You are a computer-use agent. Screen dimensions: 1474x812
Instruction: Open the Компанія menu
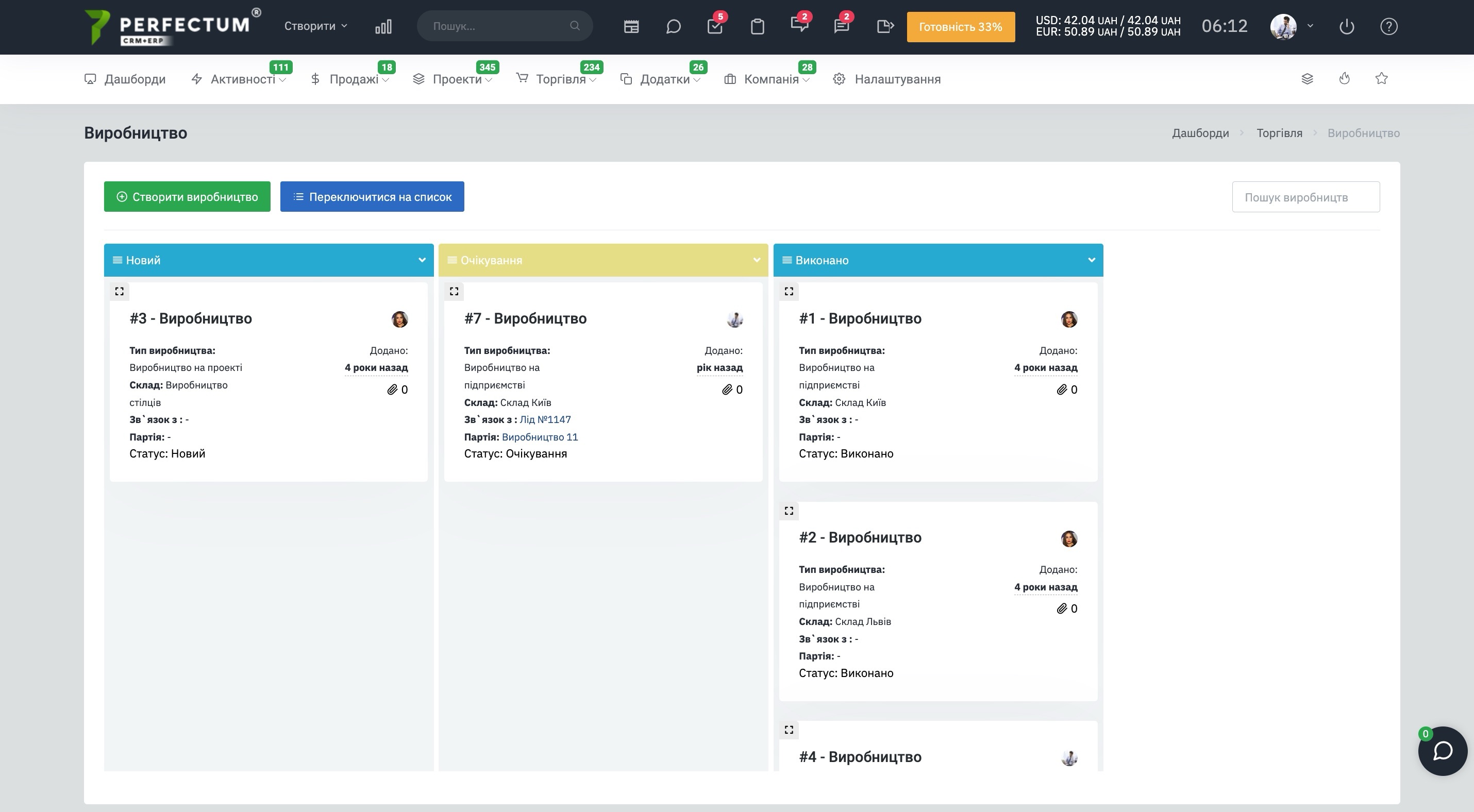[x=767, y=79]
